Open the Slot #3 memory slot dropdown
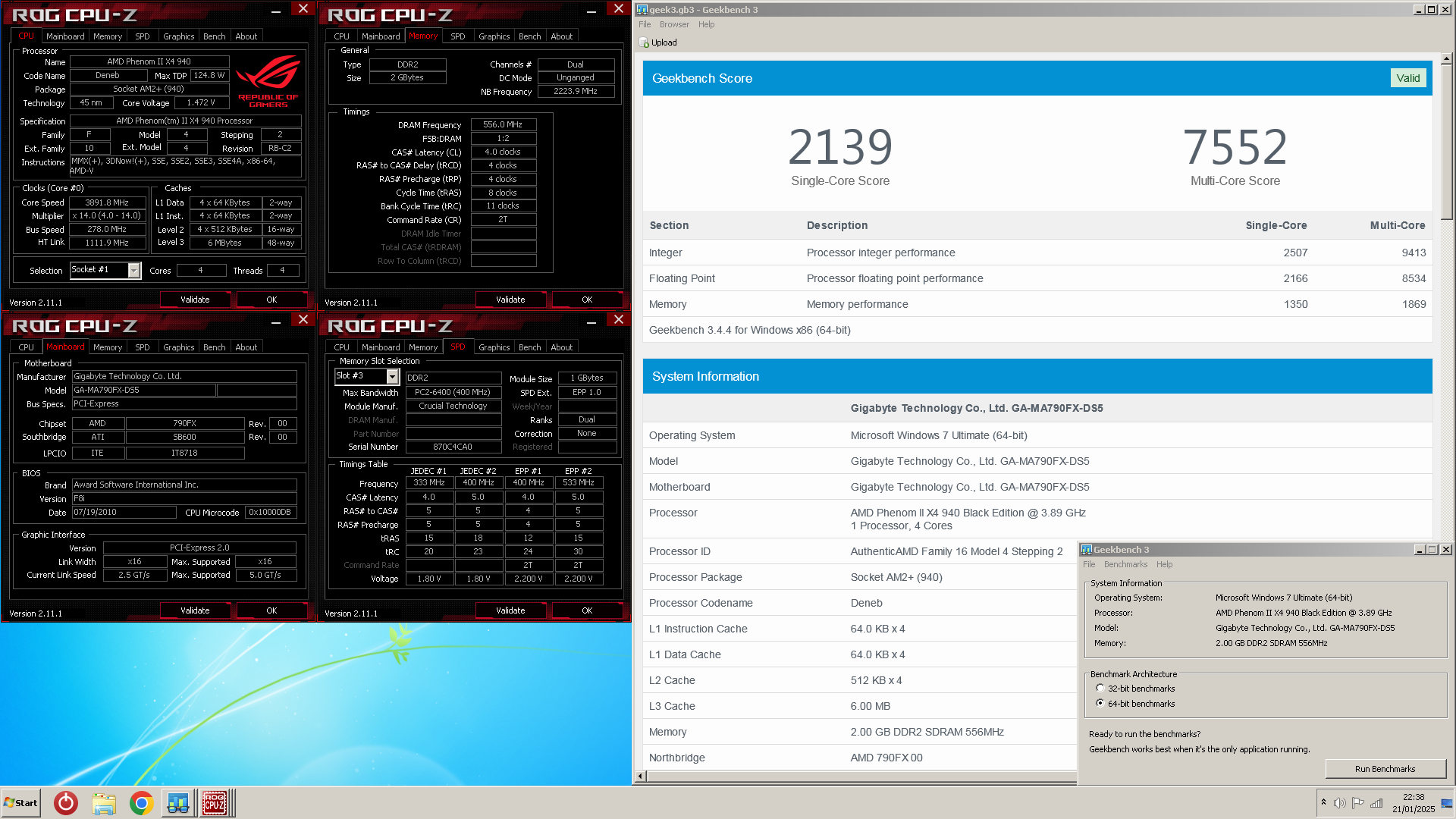The image size is (1456, 819). click(x=392, y=376)
